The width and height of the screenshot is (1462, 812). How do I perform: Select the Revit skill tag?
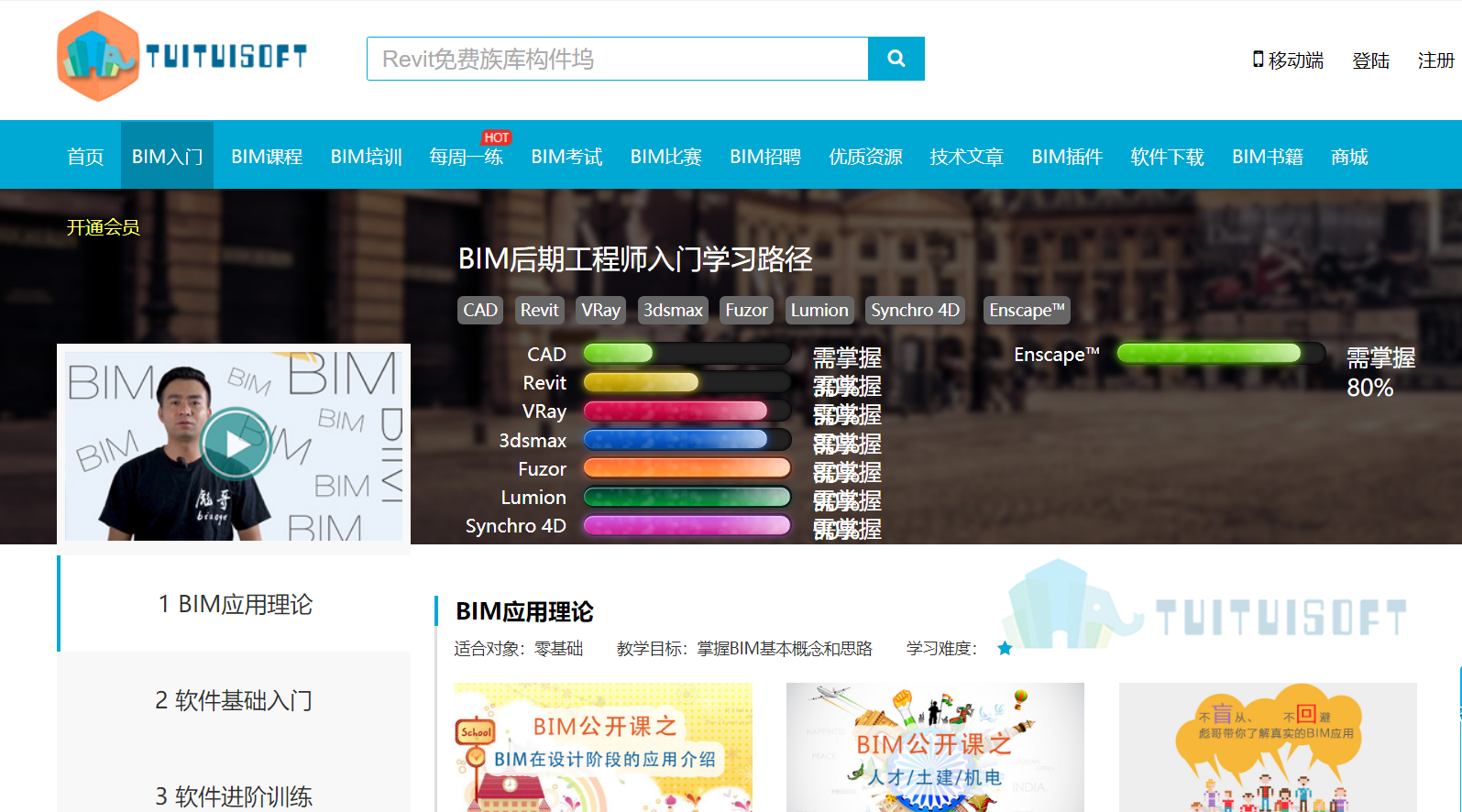(539, 310)
